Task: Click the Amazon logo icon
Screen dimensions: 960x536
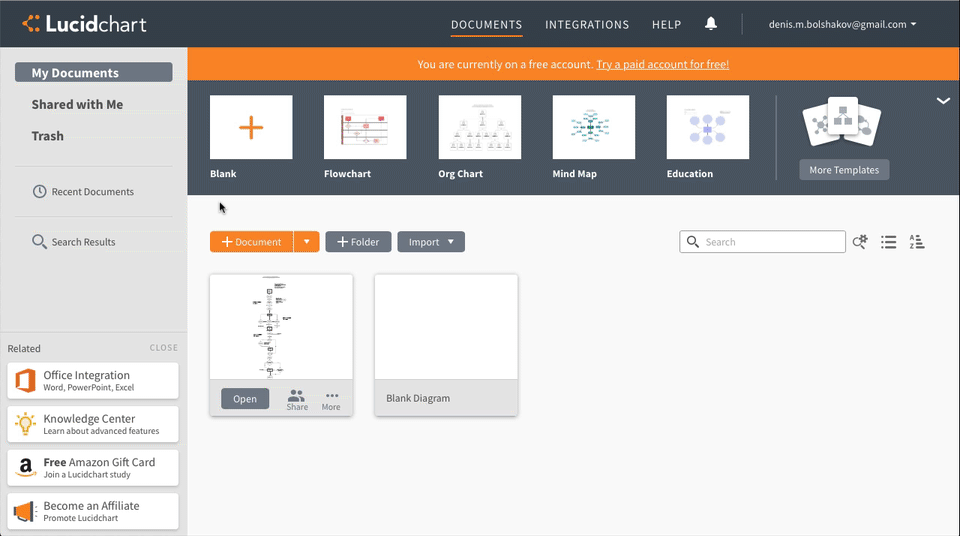Action: tap(25, 467)
